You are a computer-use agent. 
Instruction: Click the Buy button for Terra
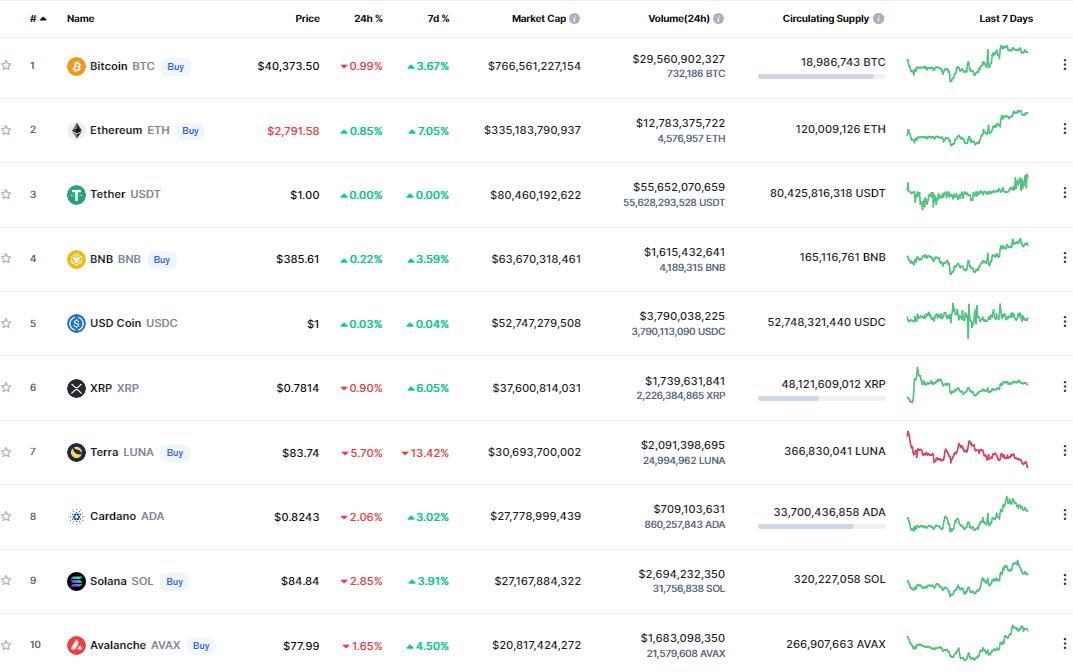pyautogui.click(x=175, y=452)
